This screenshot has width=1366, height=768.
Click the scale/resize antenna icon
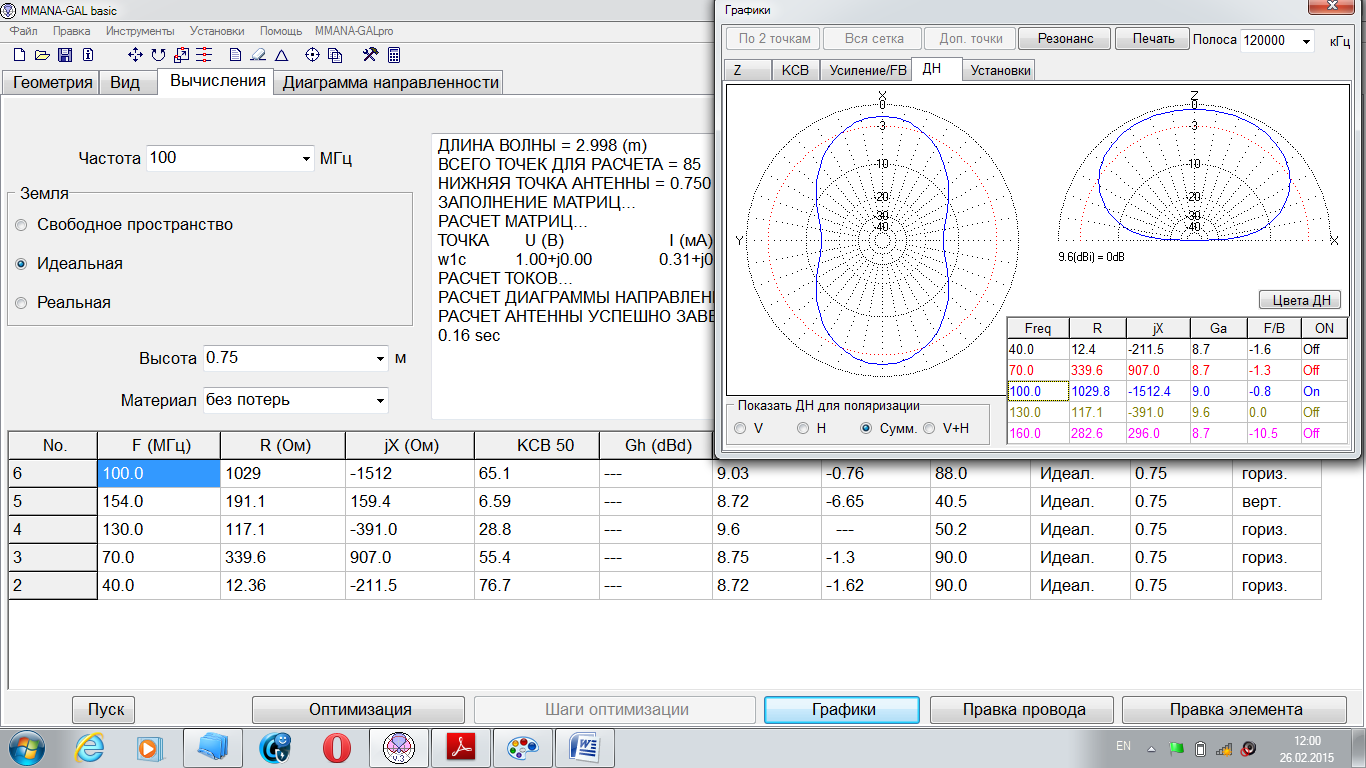[182, 55]
